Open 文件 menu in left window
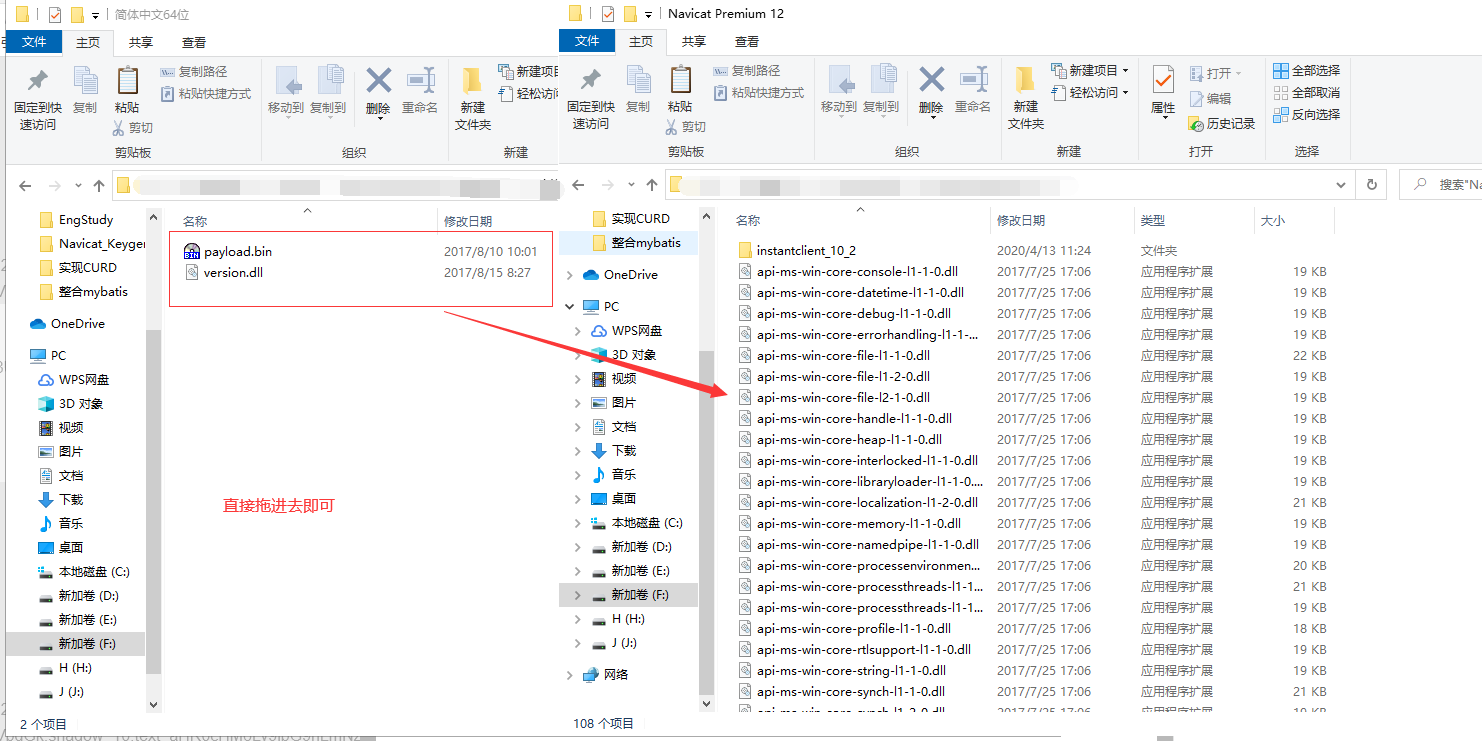This screenshot has height=741, width=1482. click(x=34, y=42)
